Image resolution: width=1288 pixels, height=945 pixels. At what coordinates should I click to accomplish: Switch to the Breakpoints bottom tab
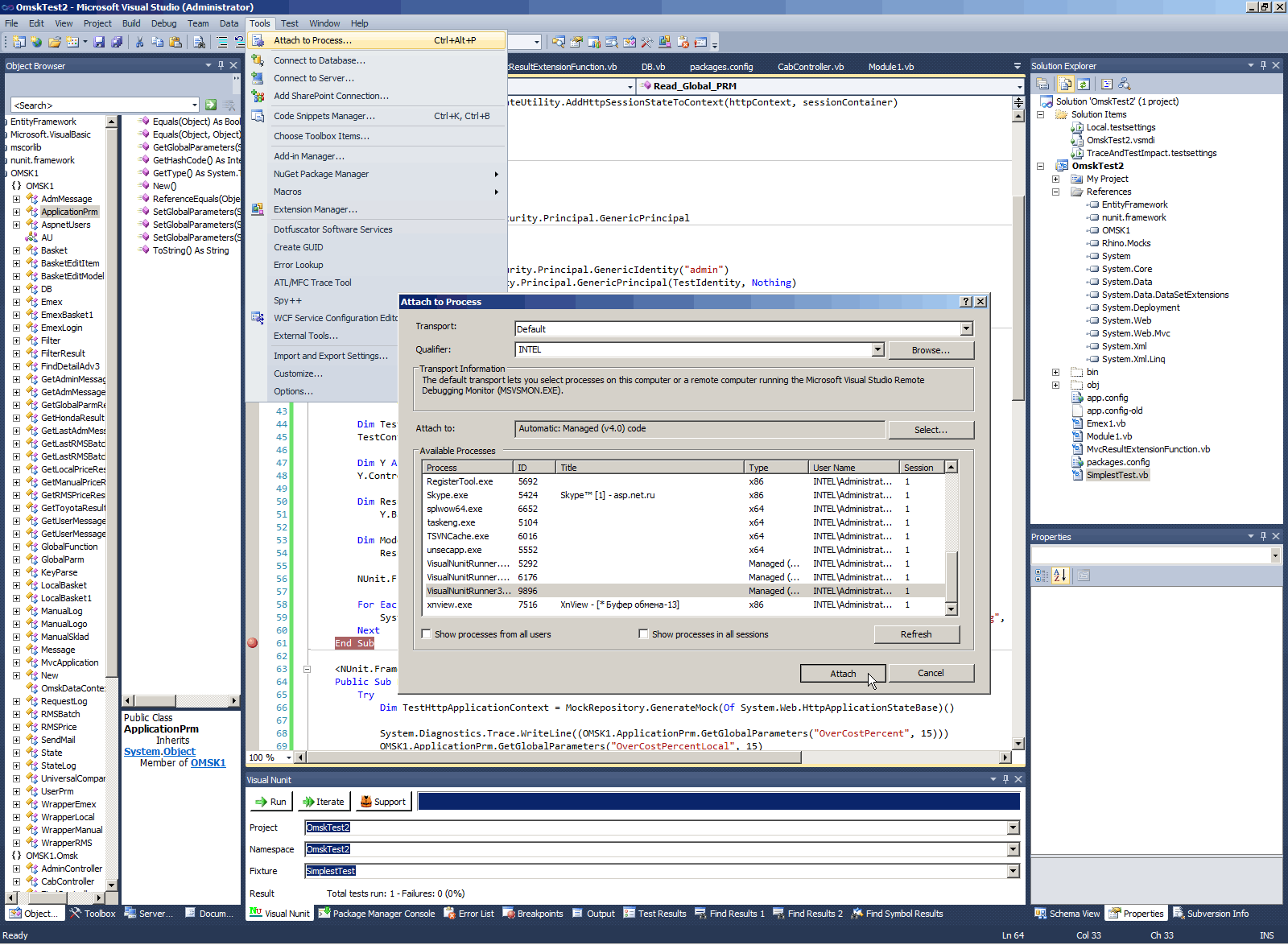[533, 914]
